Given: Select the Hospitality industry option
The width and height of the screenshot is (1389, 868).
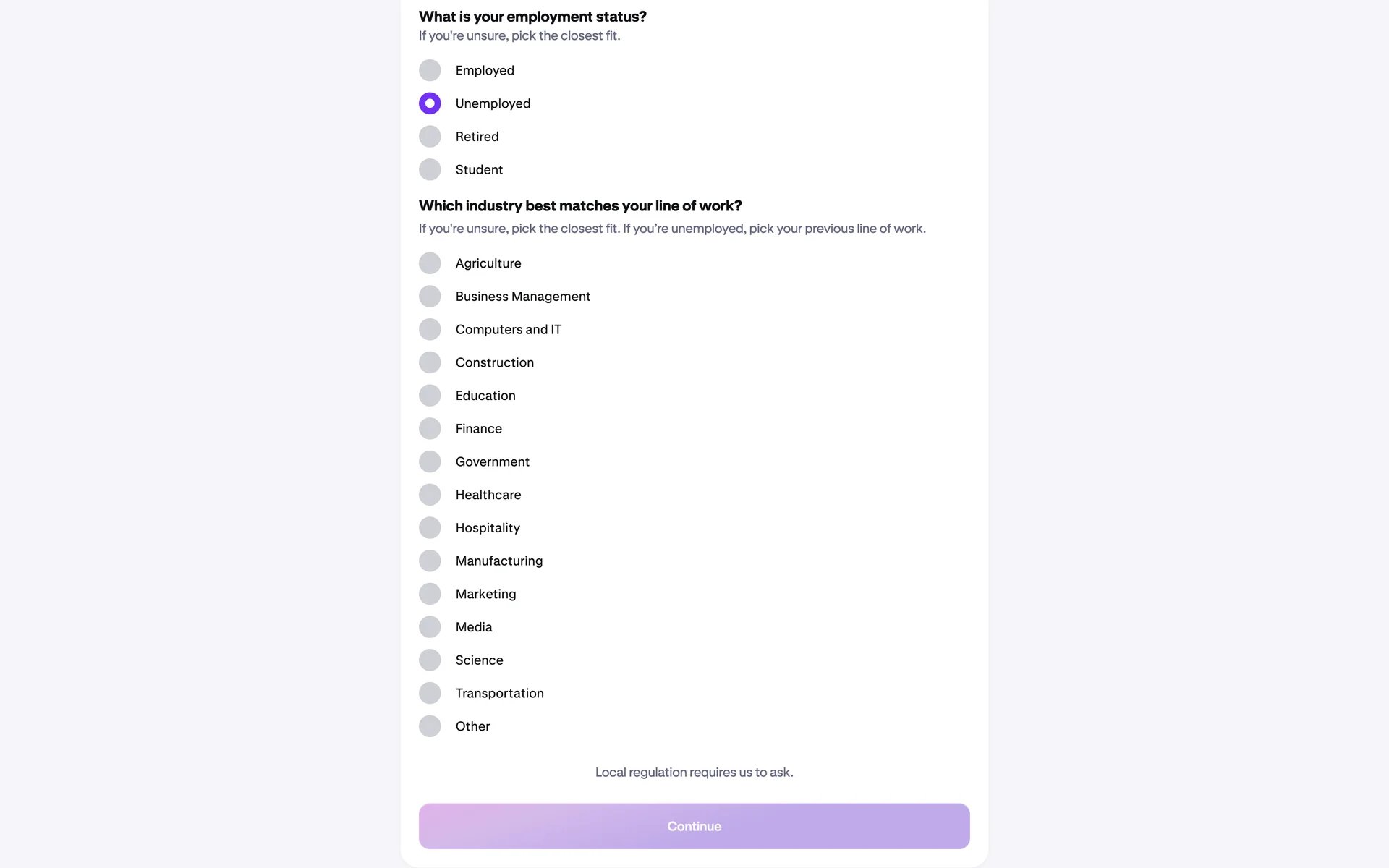Looking at the screenshot, I should [x=430, y=528].
